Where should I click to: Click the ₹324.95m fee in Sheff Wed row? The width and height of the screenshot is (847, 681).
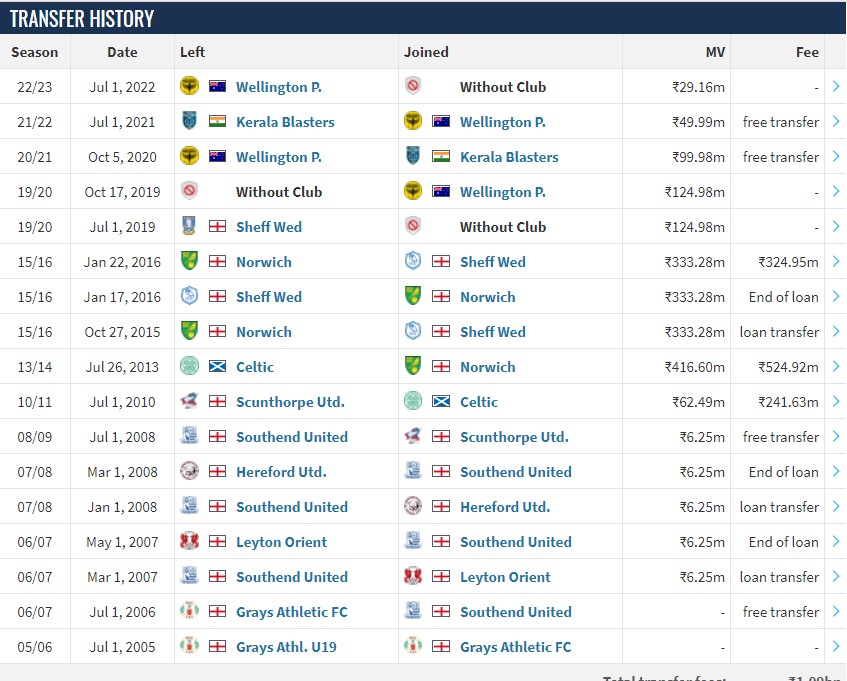[788, 262]
